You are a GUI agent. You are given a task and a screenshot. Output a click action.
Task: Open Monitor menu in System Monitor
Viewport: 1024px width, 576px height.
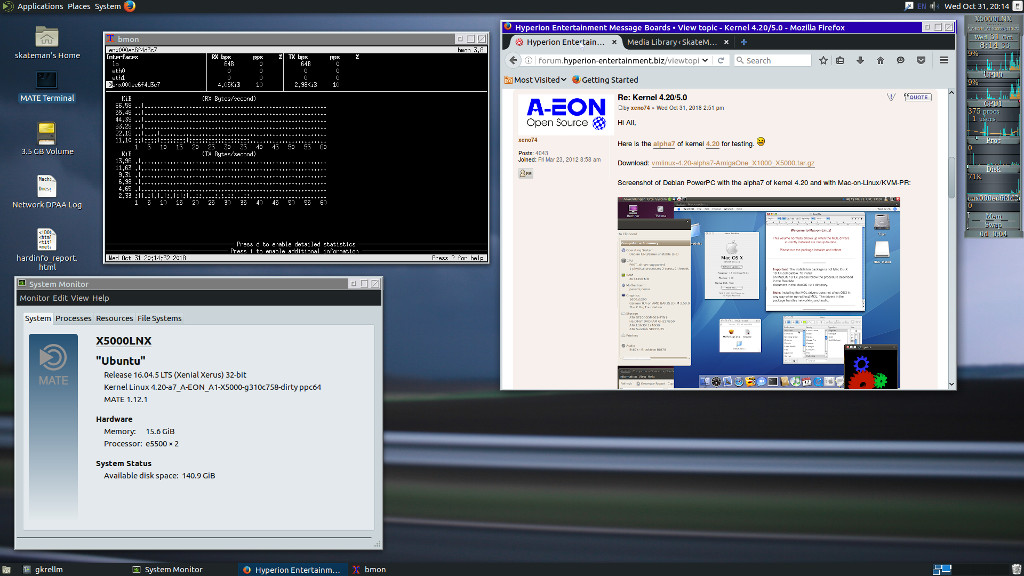34,298
